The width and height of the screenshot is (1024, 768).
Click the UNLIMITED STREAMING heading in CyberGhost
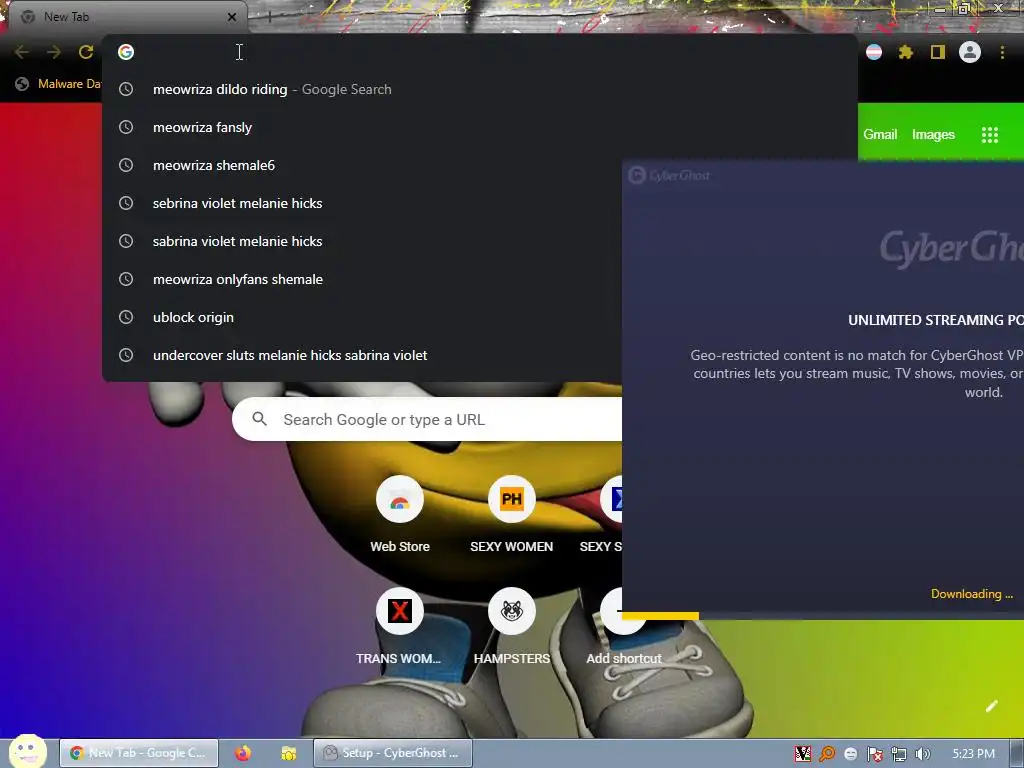(935, 320)
